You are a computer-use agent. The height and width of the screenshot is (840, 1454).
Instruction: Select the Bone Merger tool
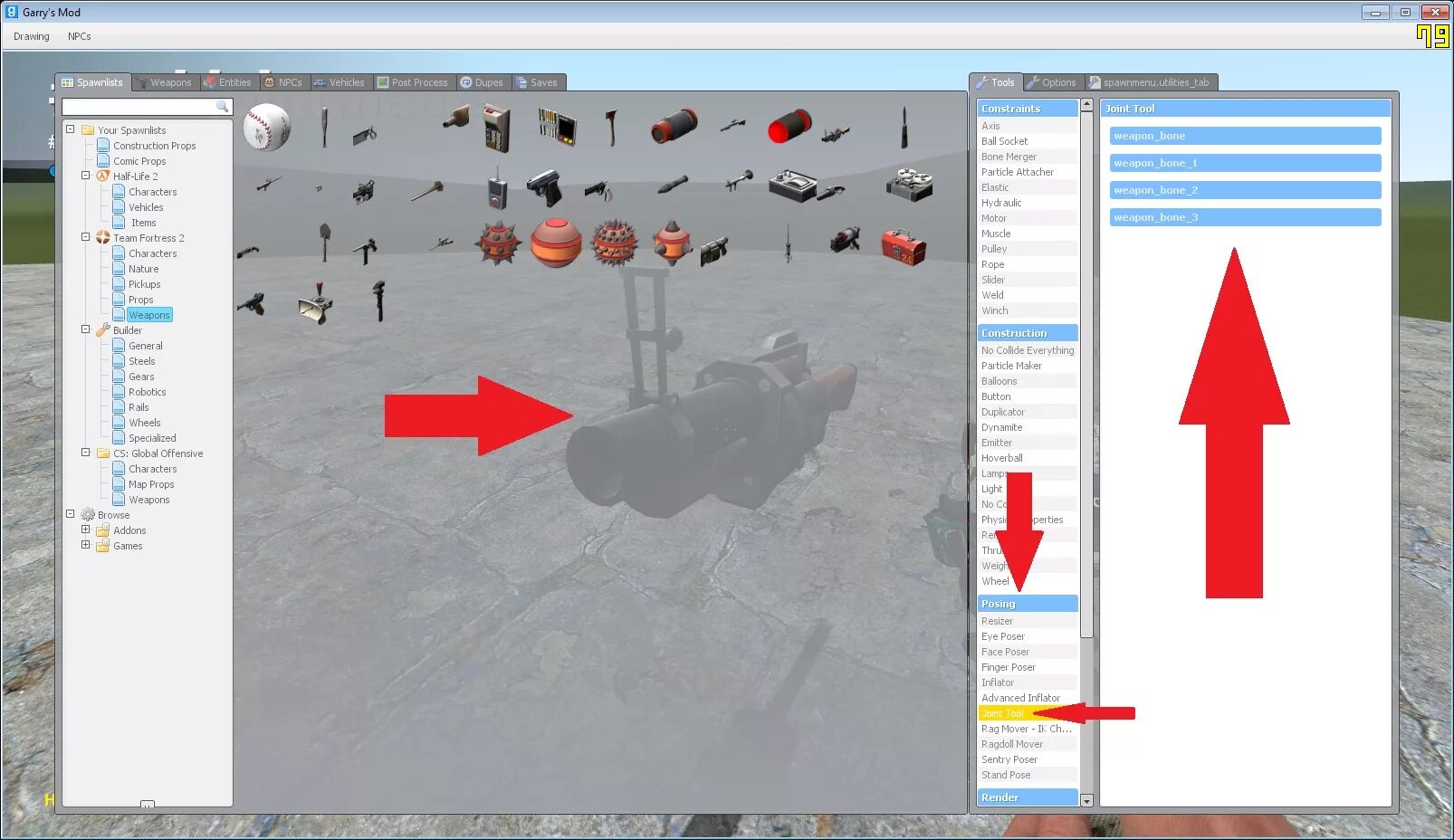pos(1028,157)
